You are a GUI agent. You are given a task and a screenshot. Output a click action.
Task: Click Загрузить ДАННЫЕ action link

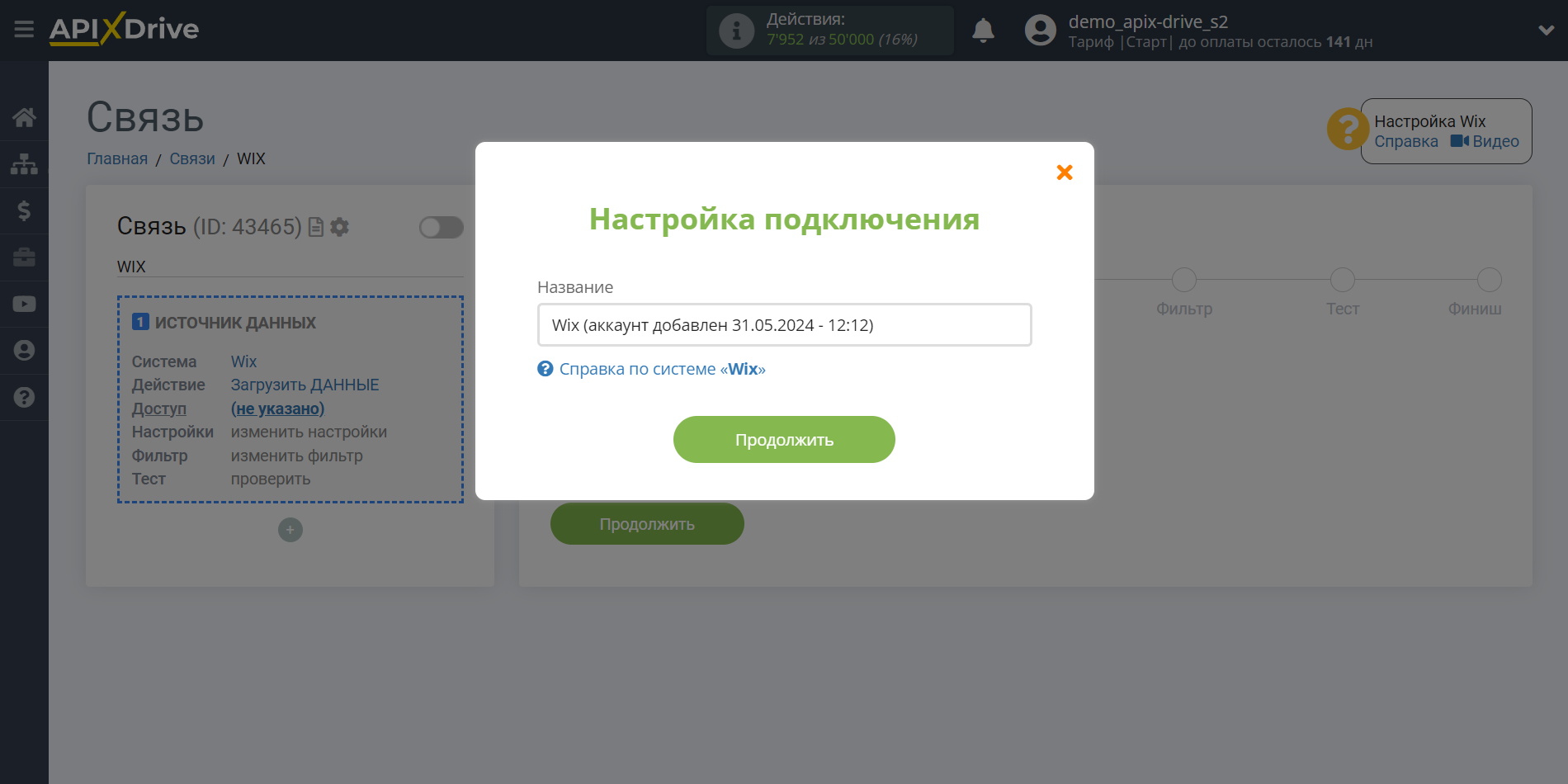point(305,385)
